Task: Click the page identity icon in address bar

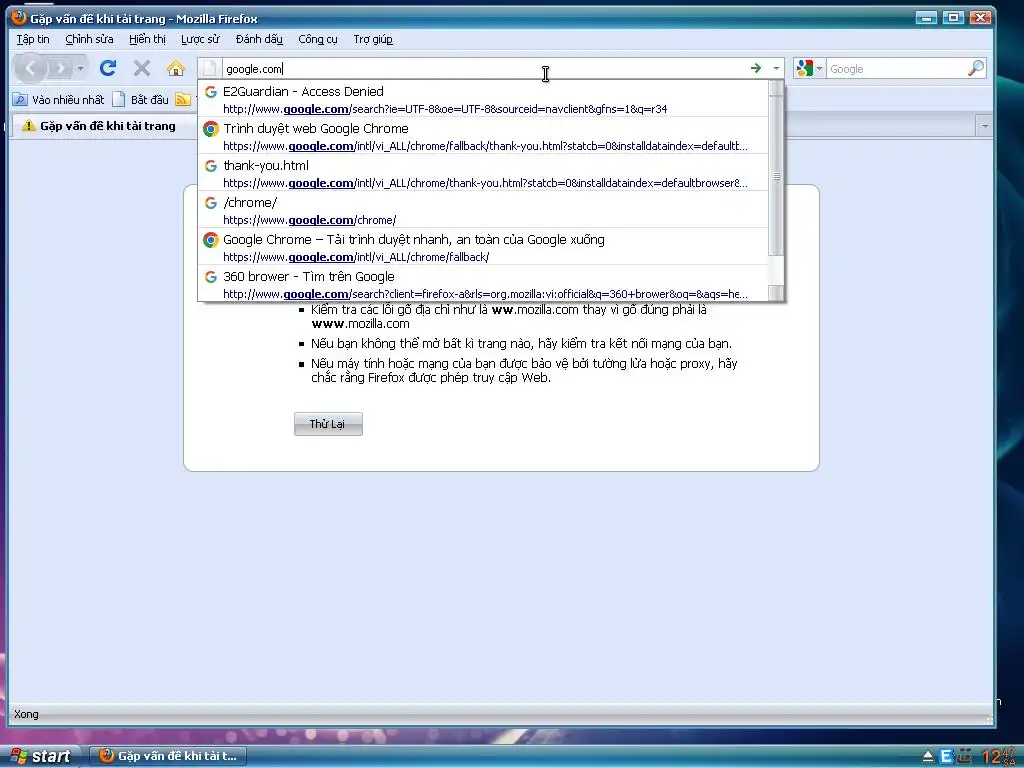Action: pos(210,69)
